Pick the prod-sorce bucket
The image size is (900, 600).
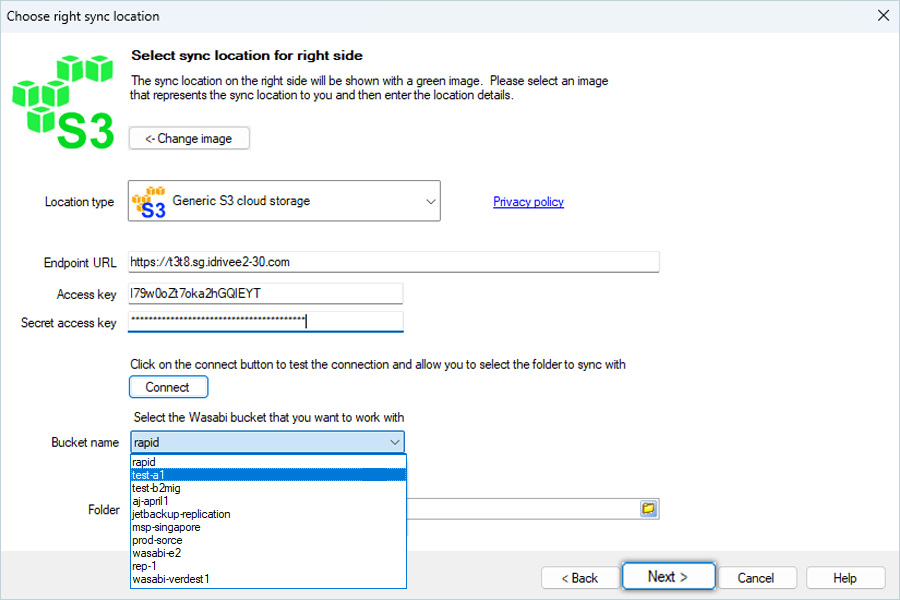click(268, 540)
